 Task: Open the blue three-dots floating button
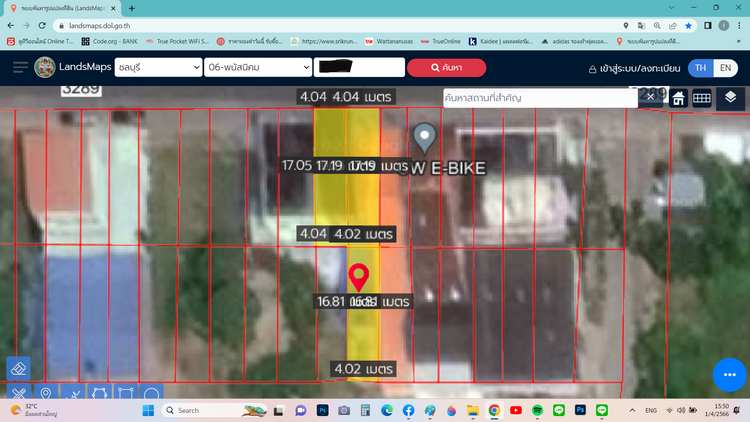tap(730, 374)
